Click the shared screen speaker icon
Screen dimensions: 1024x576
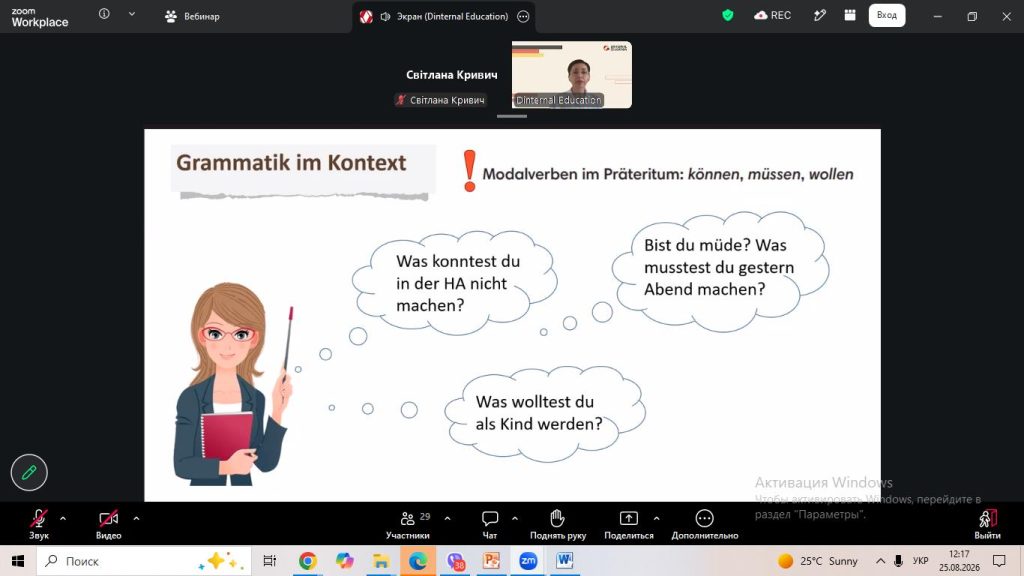click(385, 16)
